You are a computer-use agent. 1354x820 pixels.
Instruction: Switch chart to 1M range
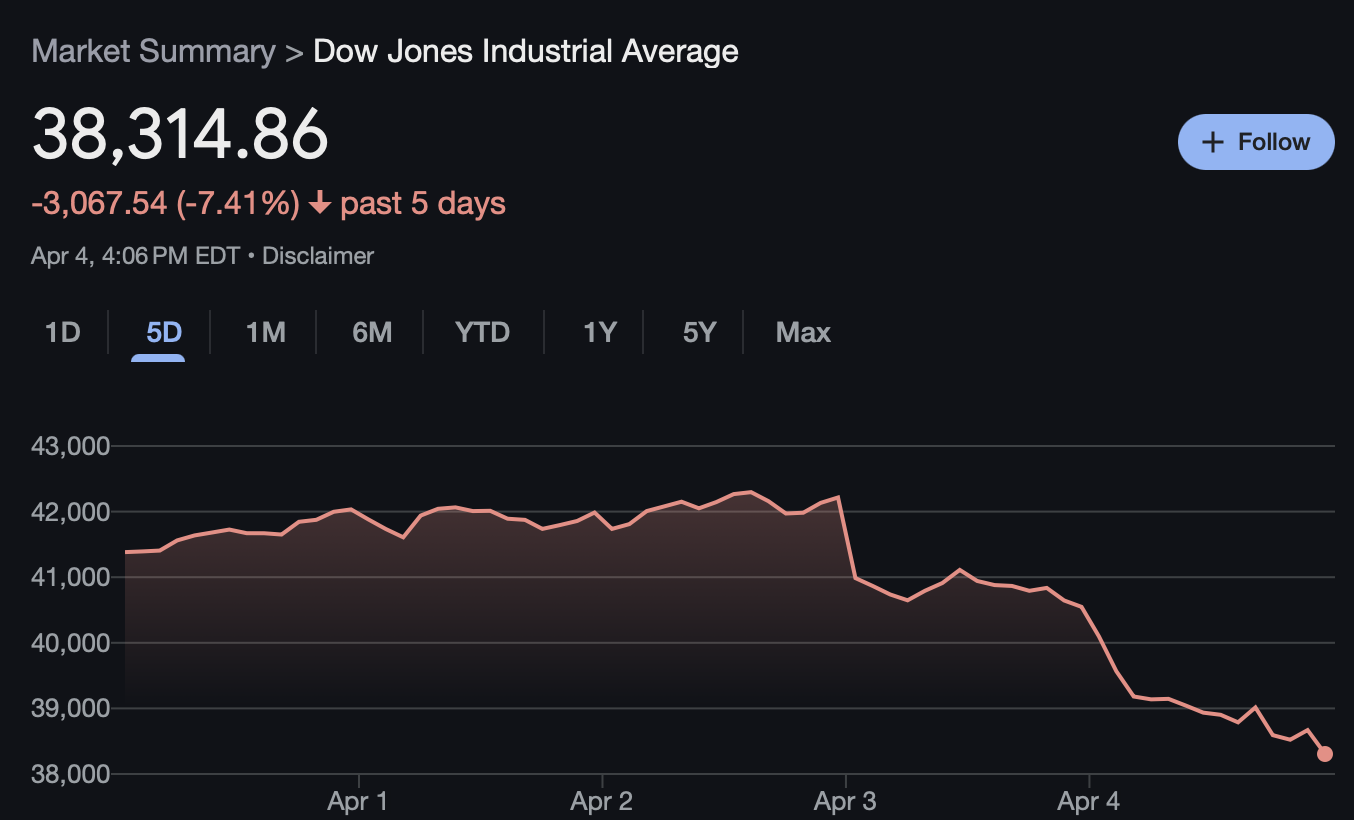[266, 332]
